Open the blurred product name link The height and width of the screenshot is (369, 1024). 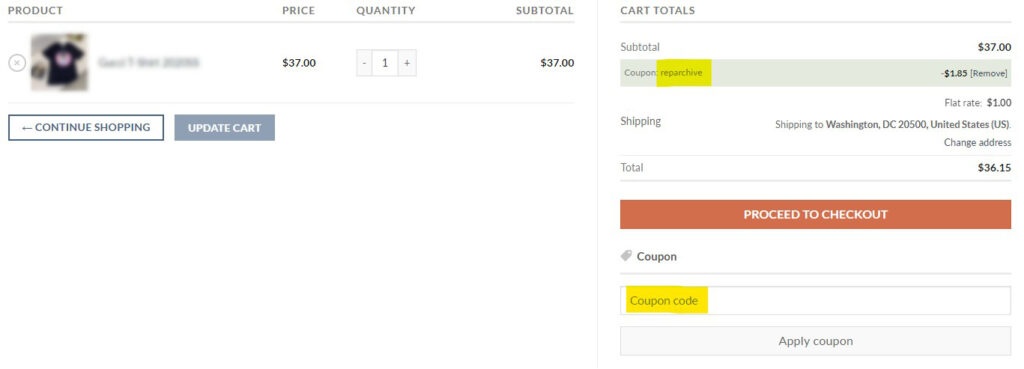tap(149, 63)
